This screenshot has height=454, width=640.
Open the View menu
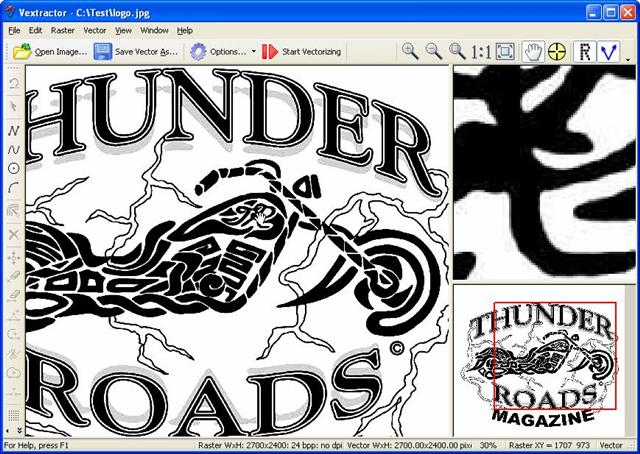(x=123, y=31)
